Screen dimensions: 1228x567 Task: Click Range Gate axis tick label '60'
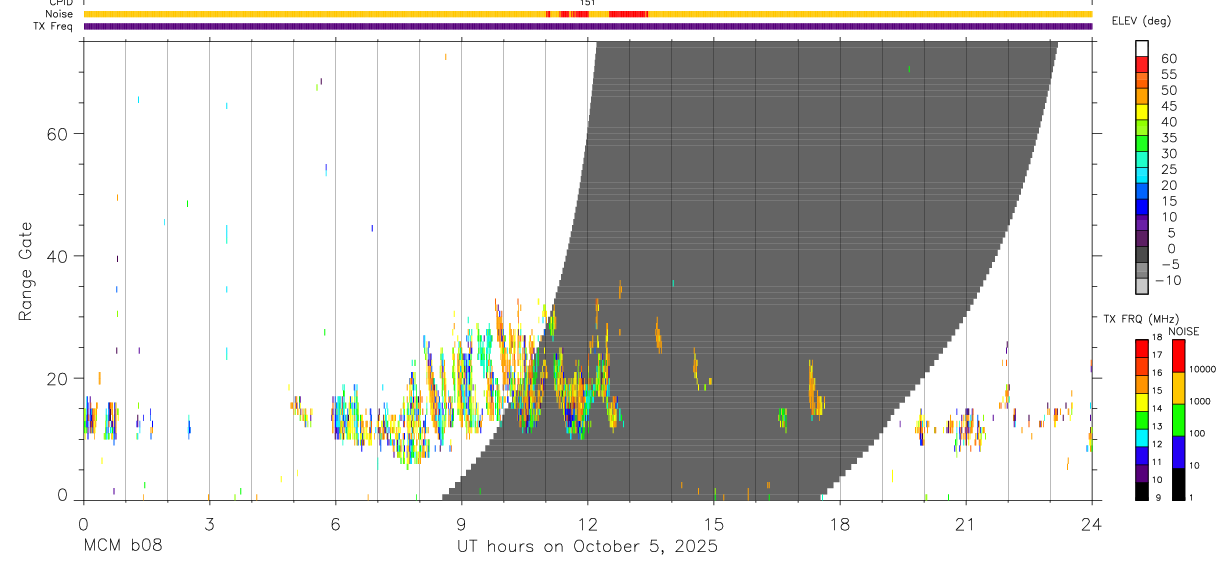click(x=58, y=134)
